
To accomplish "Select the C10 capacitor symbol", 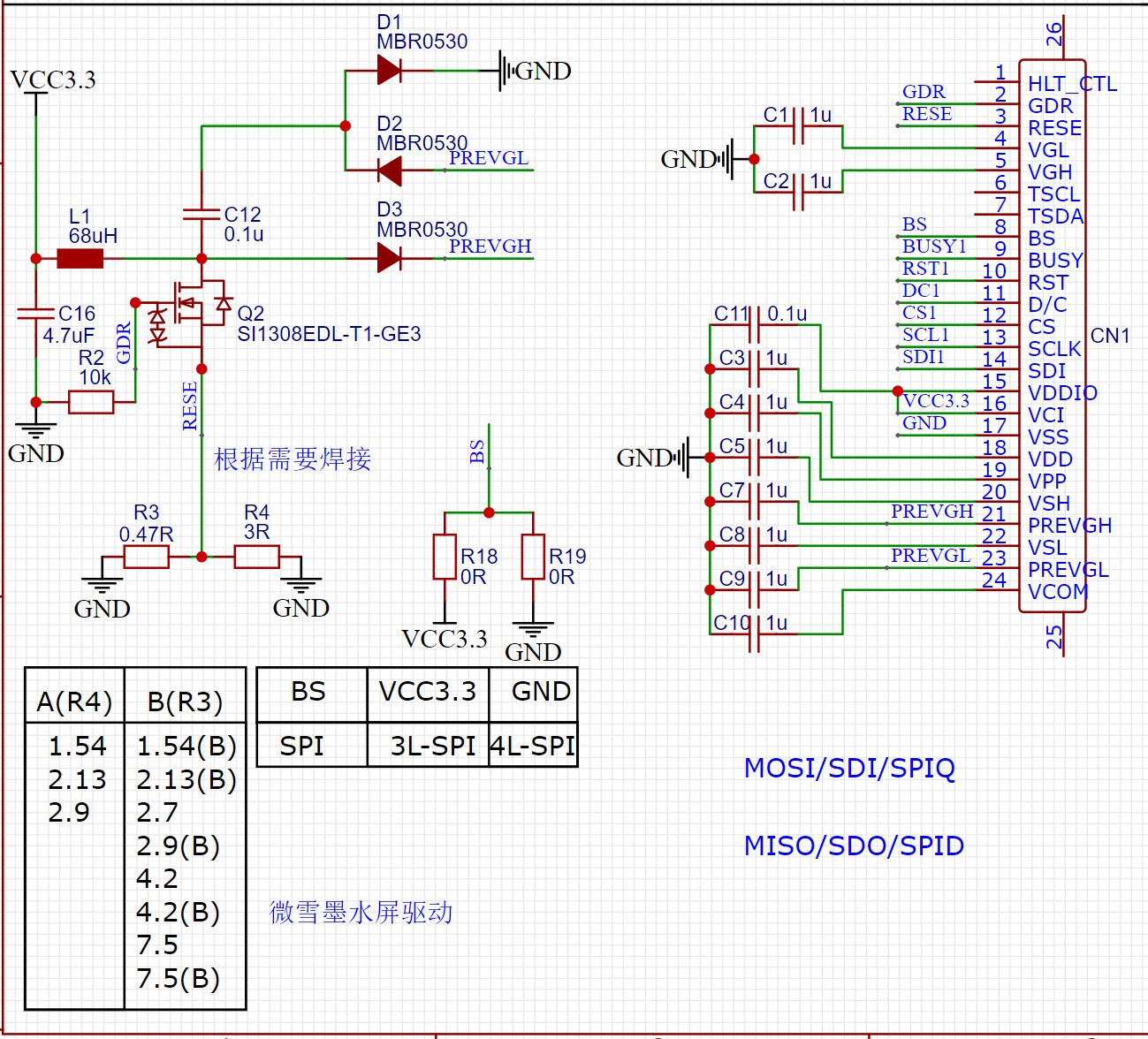I will [x=754, y=633].
